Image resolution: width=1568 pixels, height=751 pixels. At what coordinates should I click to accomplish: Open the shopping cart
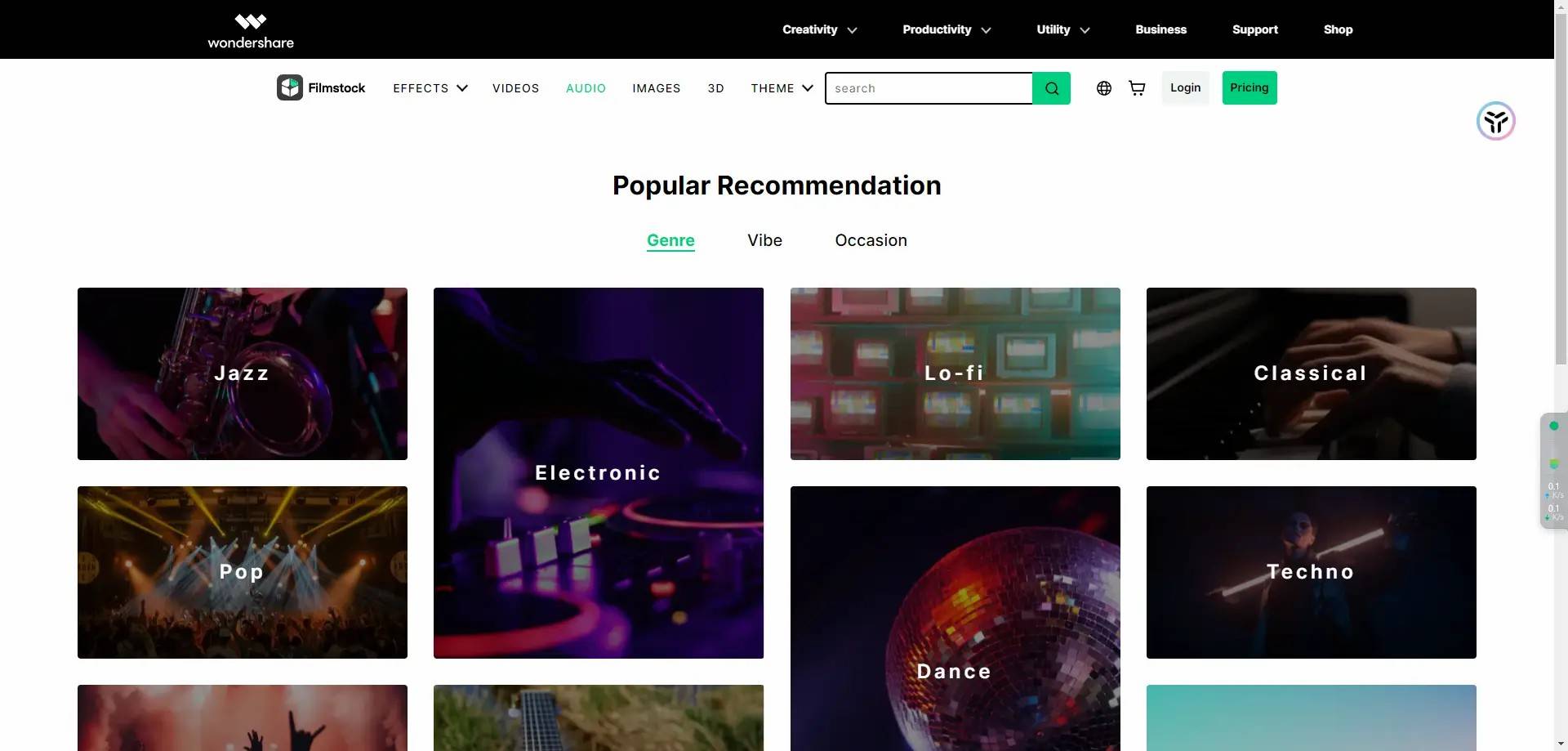point(1136,88)
